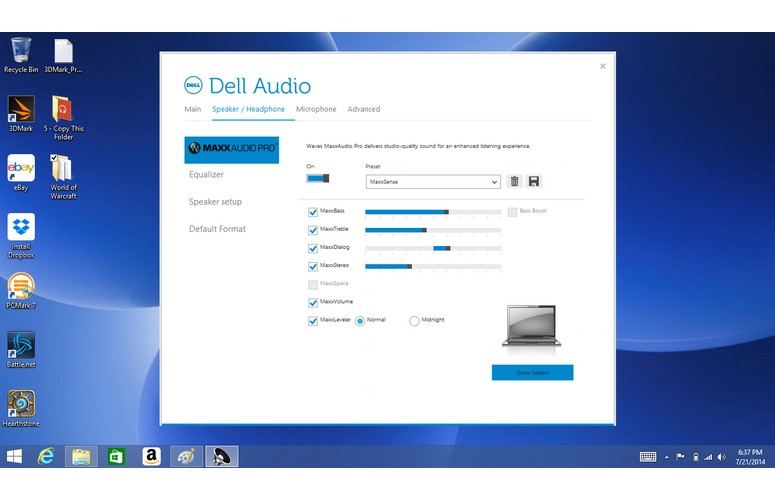Select the '5 - Copy This Folder' icon
The image size is (775, 500).
pos(63,118)
